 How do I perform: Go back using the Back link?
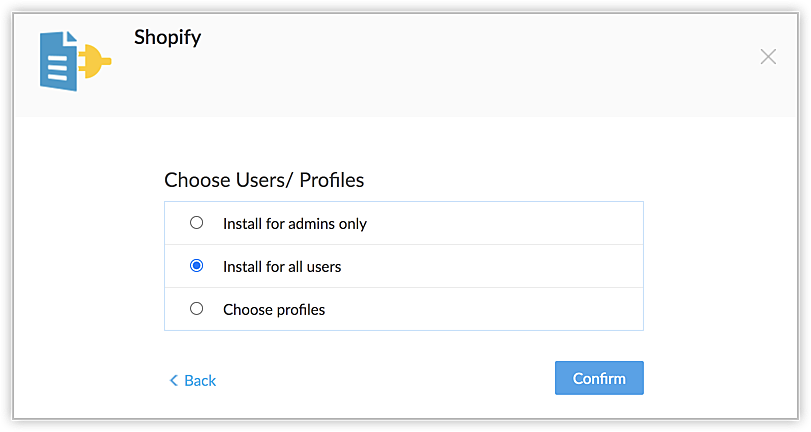[200, 380]
